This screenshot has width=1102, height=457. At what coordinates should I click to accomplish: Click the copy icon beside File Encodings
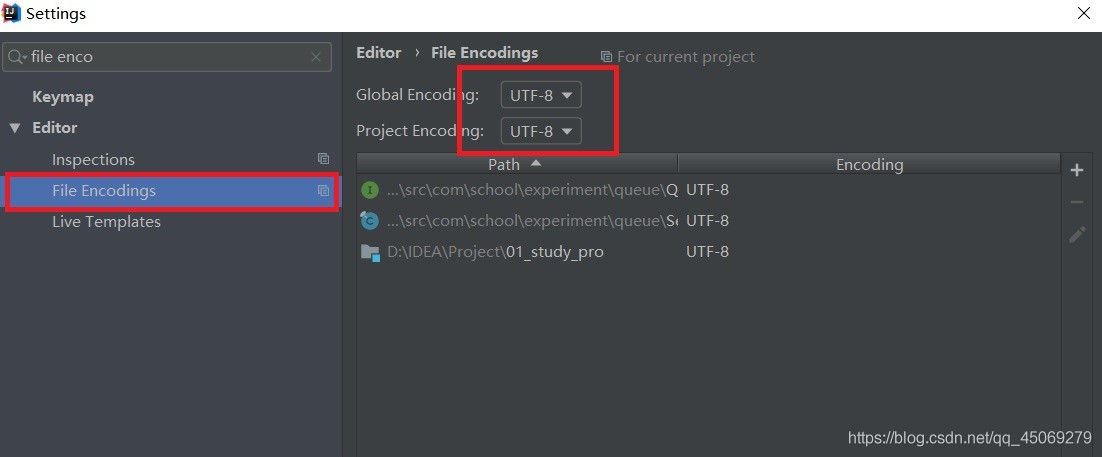[323, 190]
